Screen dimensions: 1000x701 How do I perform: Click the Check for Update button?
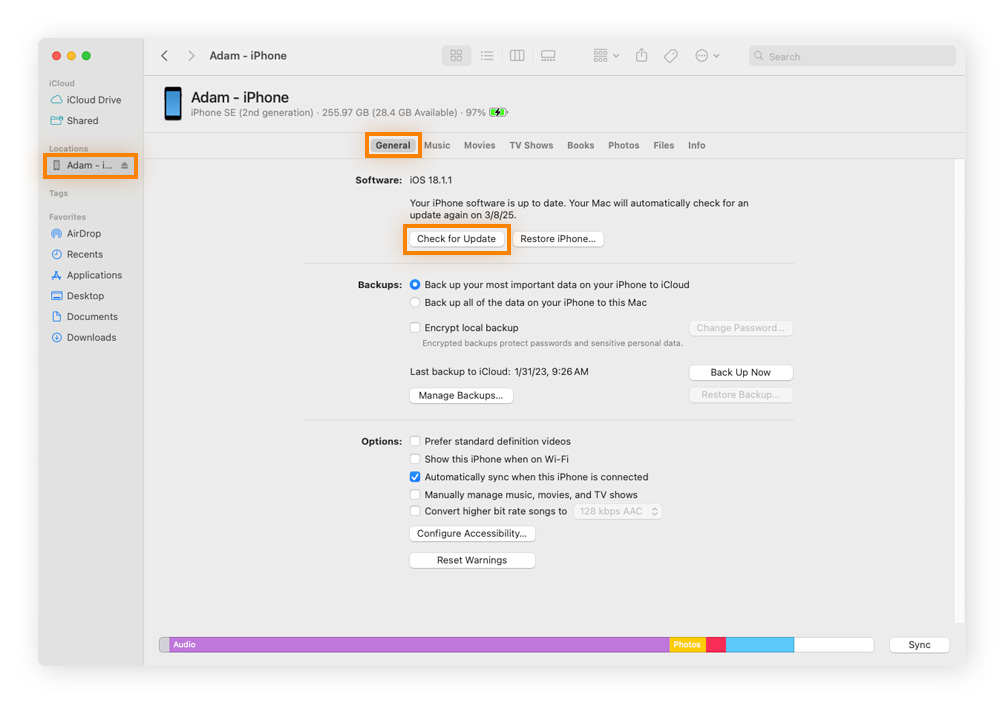point(456,239)
